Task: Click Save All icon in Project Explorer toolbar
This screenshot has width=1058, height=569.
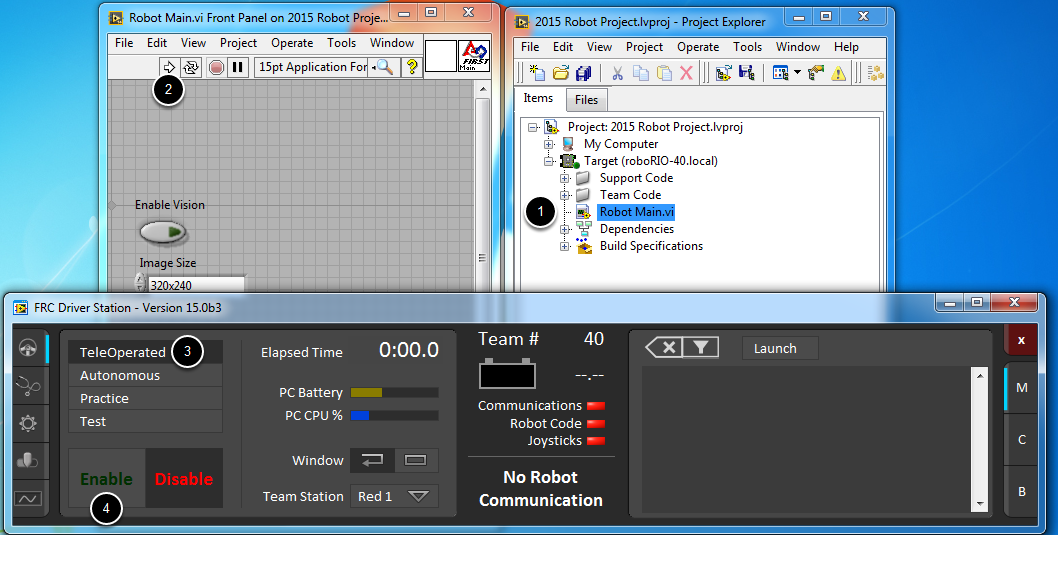Action: pos(584,73)
